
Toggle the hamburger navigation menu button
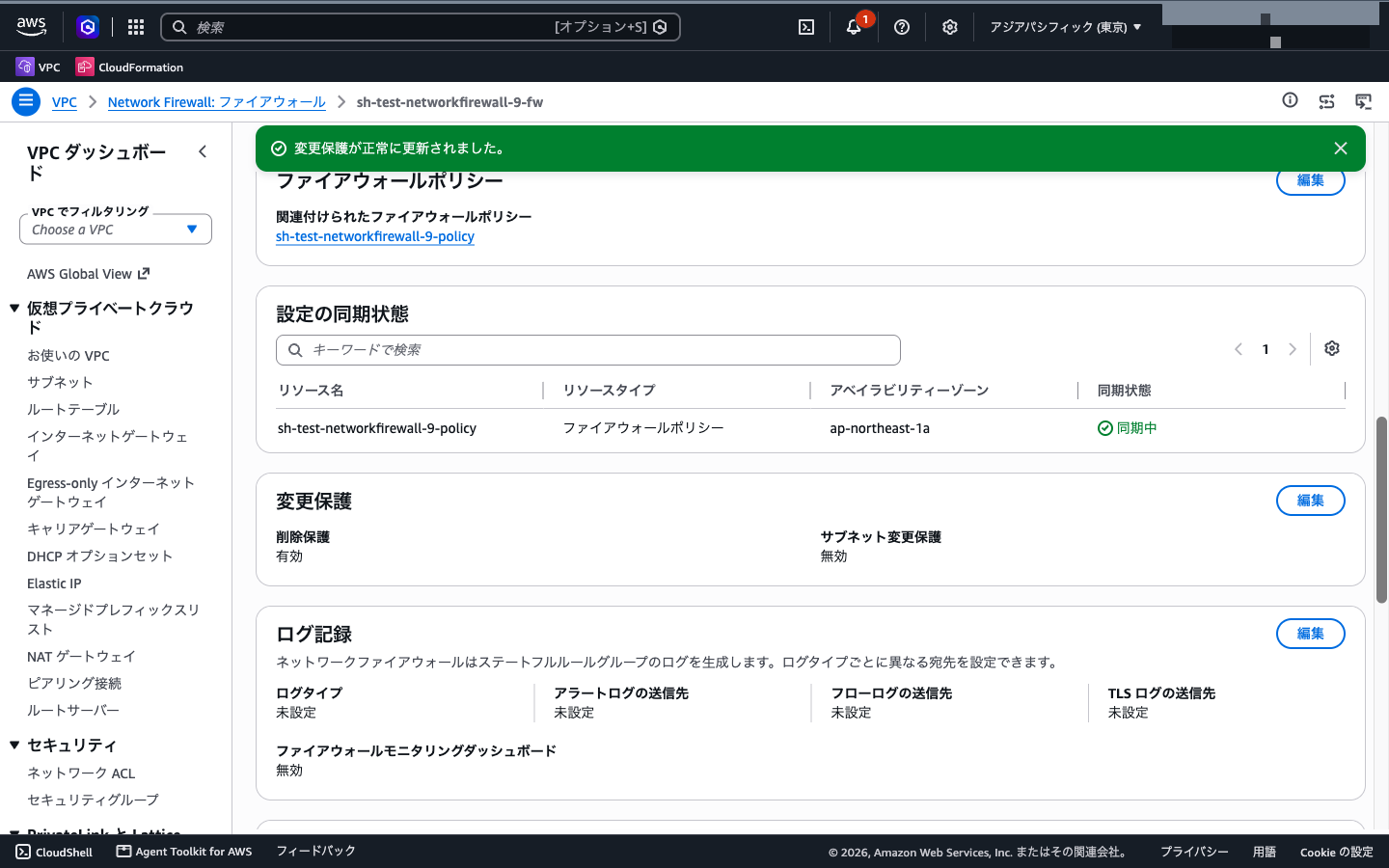(26, 101)
